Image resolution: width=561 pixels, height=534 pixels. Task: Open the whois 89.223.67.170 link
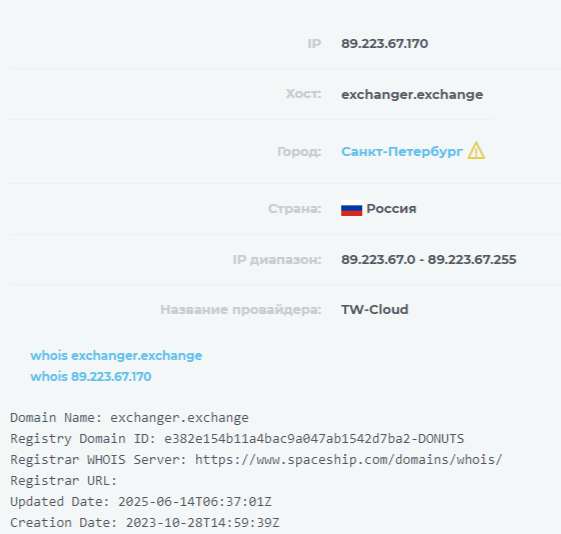(x=91, y=377)
